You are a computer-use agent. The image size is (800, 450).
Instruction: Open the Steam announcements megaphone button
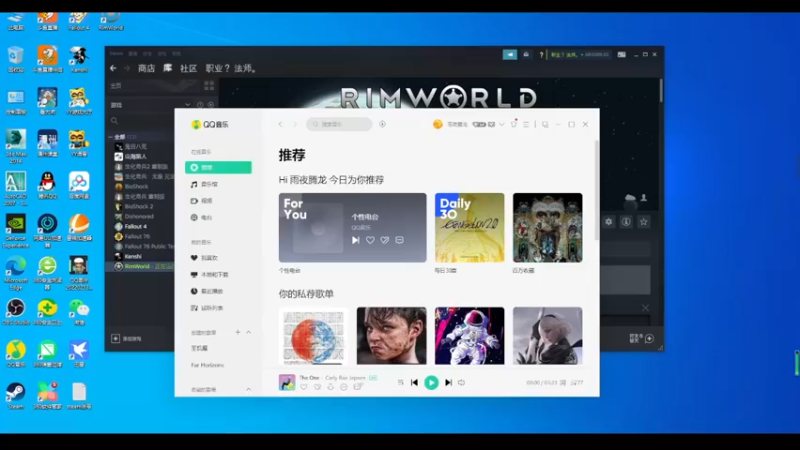(510, 55)
